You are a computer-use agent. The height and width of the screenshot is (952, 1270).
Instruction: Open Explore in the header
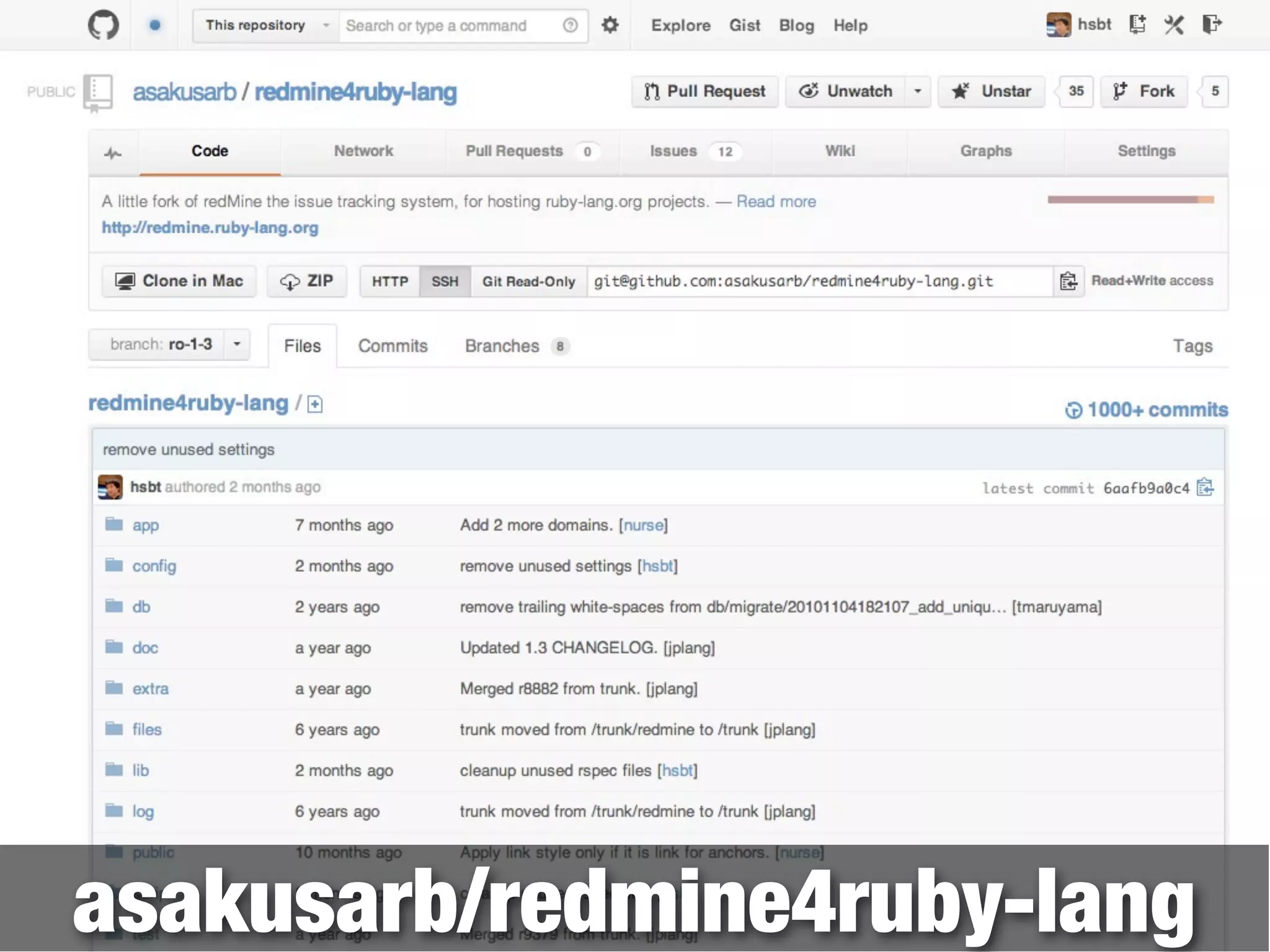[681, 25]
